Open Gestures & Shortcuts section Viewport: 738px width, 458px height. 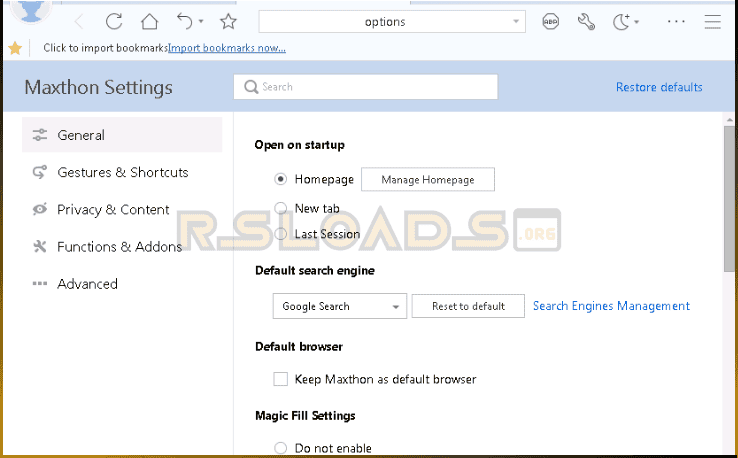[122, 172]
